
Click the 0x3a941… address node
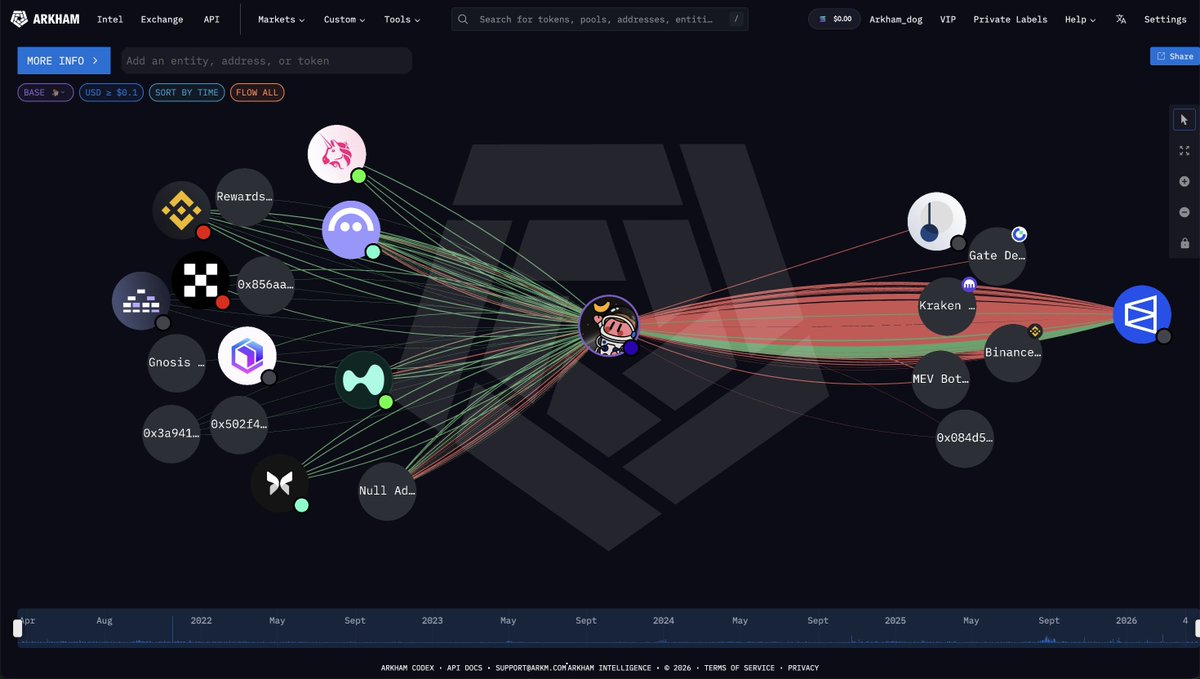coord(171,434)
